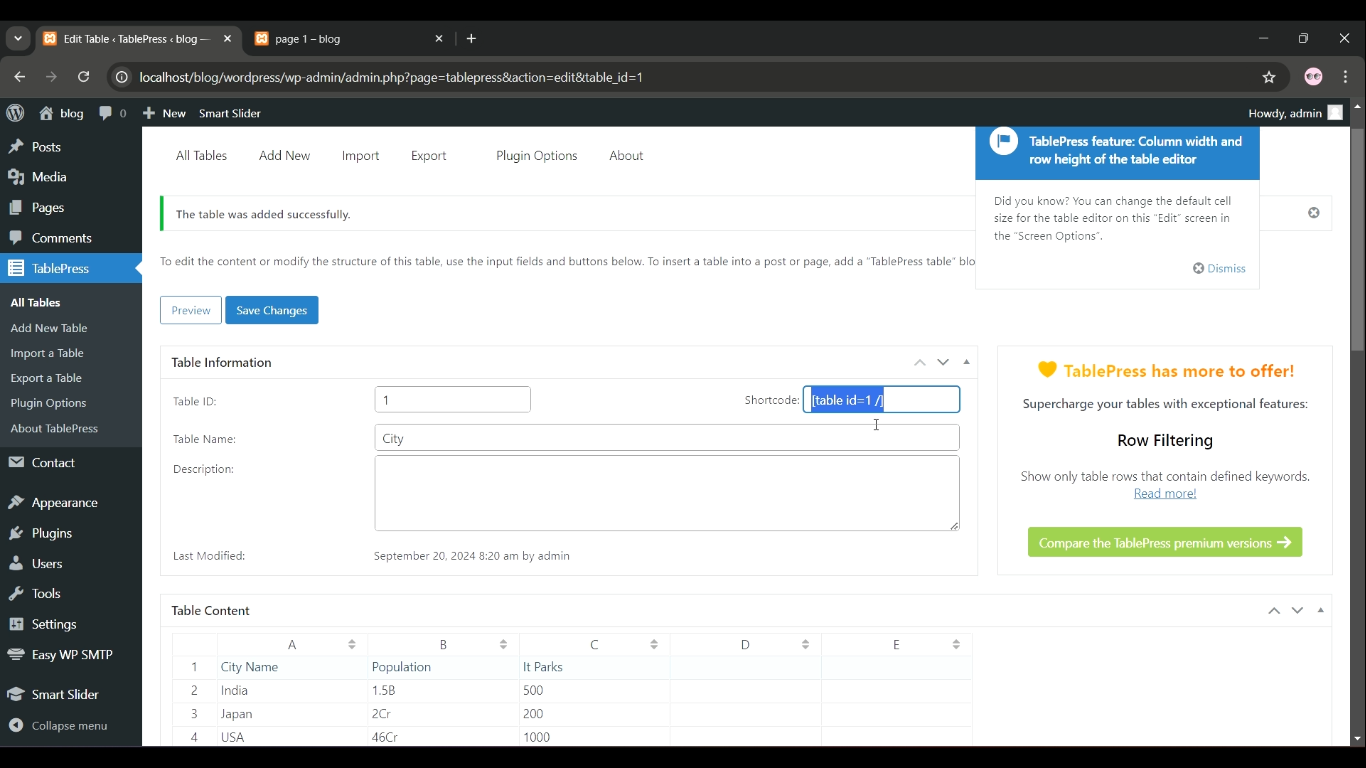
Task: Dismiss the TablePress feature pointer
Action: coord(1219,268)
